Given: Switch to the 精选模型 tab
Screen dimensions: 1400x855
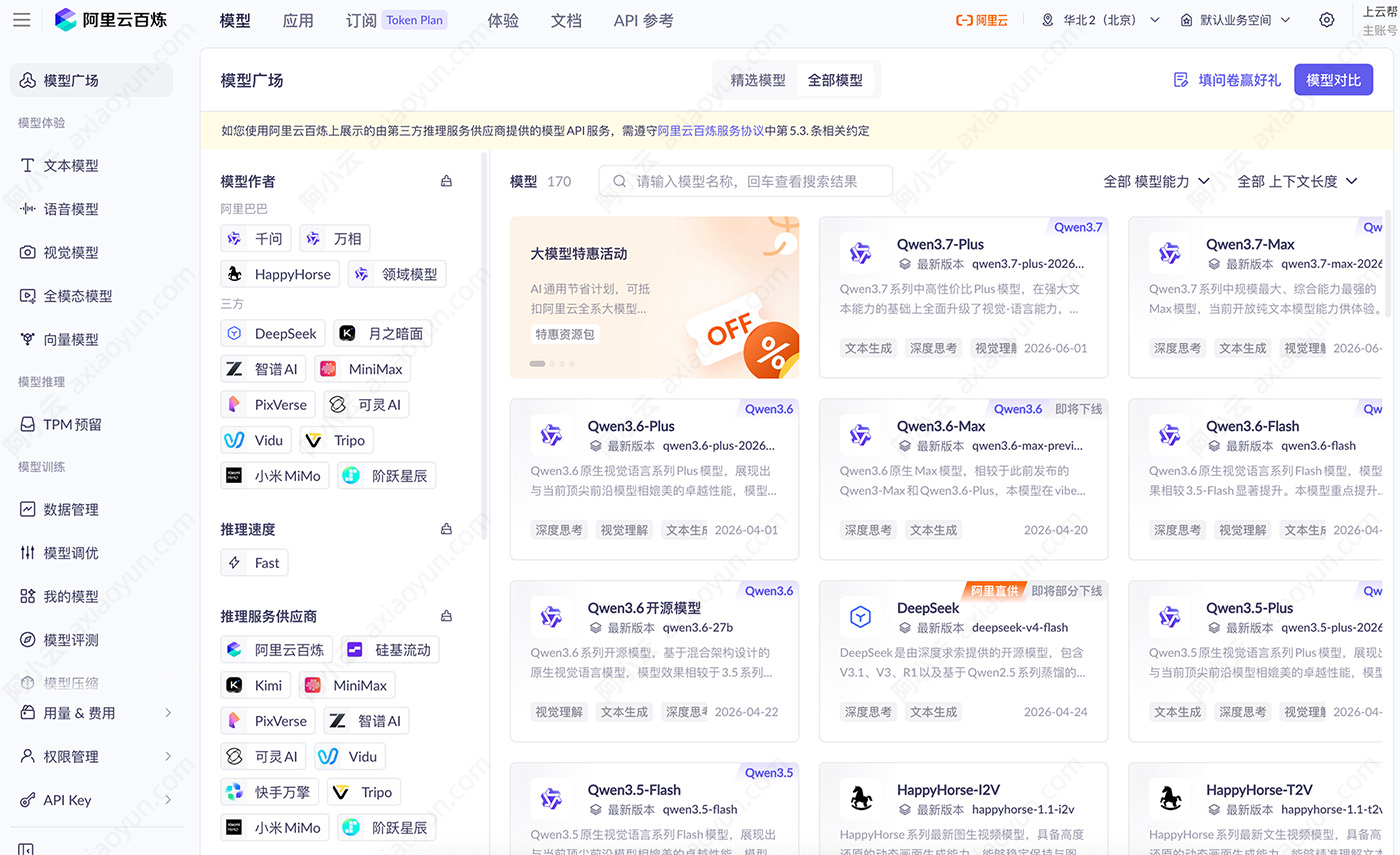Looking at the screenshot, I should point(758,80).
